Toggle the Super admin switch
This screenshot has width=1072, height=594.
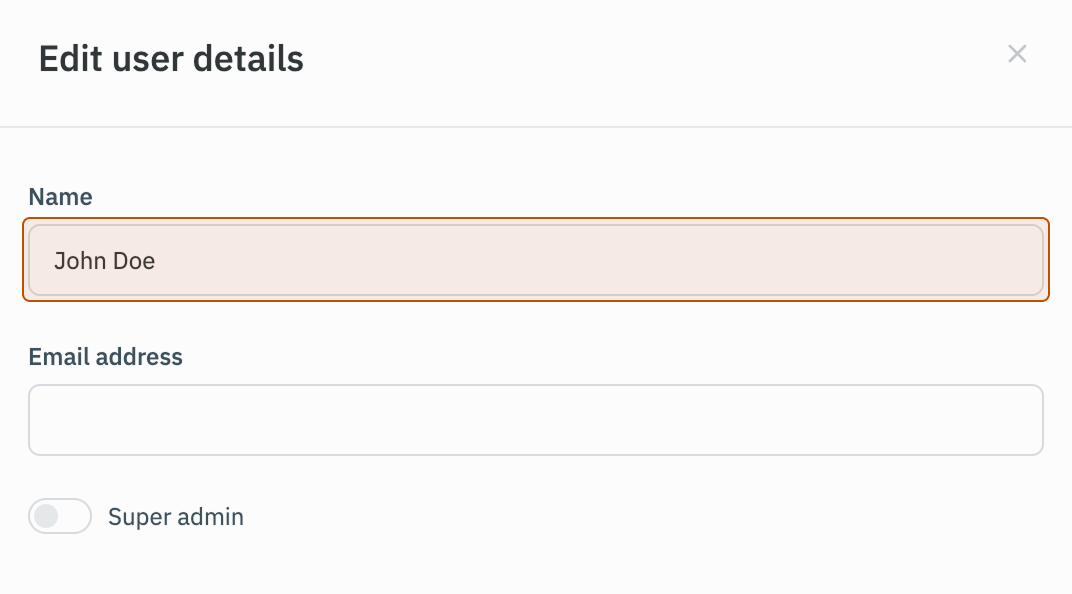click(x=60, y=516)
